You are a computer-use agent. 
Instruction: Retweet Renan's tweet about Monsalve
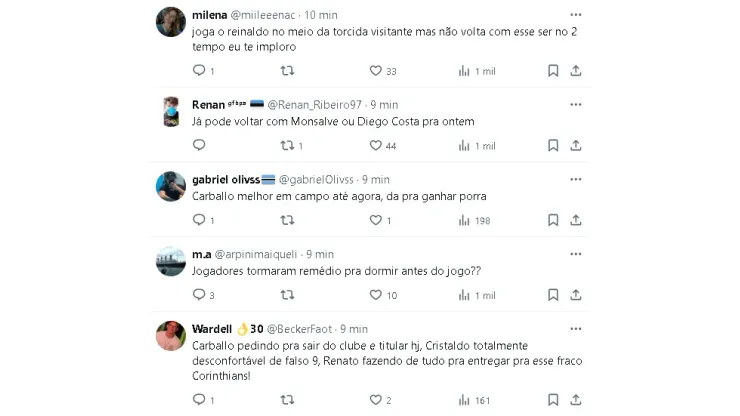pyautogui.click(x=287, y=146)
